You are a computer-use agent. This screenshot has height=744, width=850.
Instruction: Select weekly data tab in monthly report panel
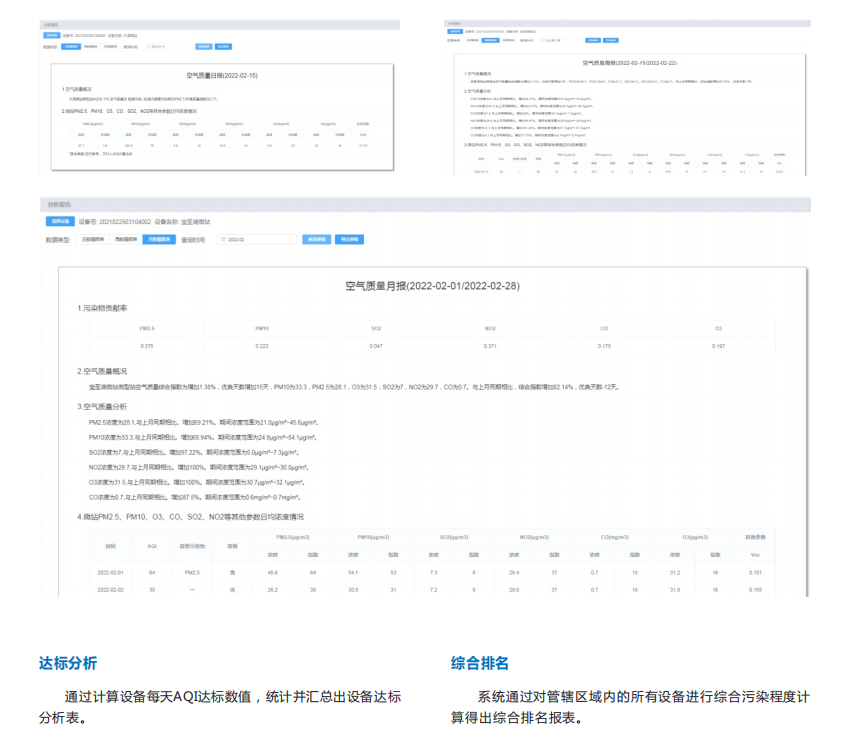(x=126, y=239)
